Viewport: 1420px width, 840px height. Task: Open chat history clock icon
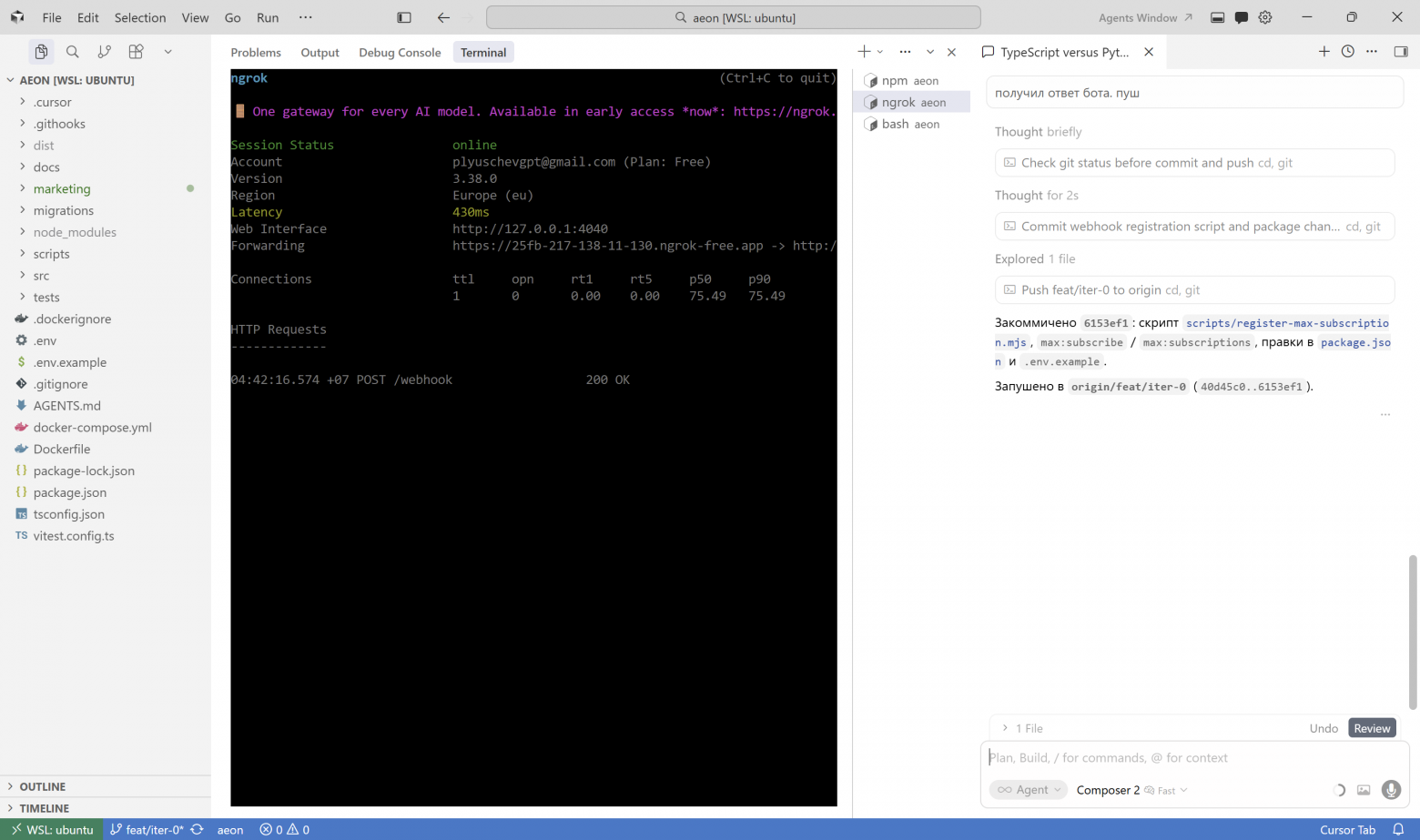1348,52
